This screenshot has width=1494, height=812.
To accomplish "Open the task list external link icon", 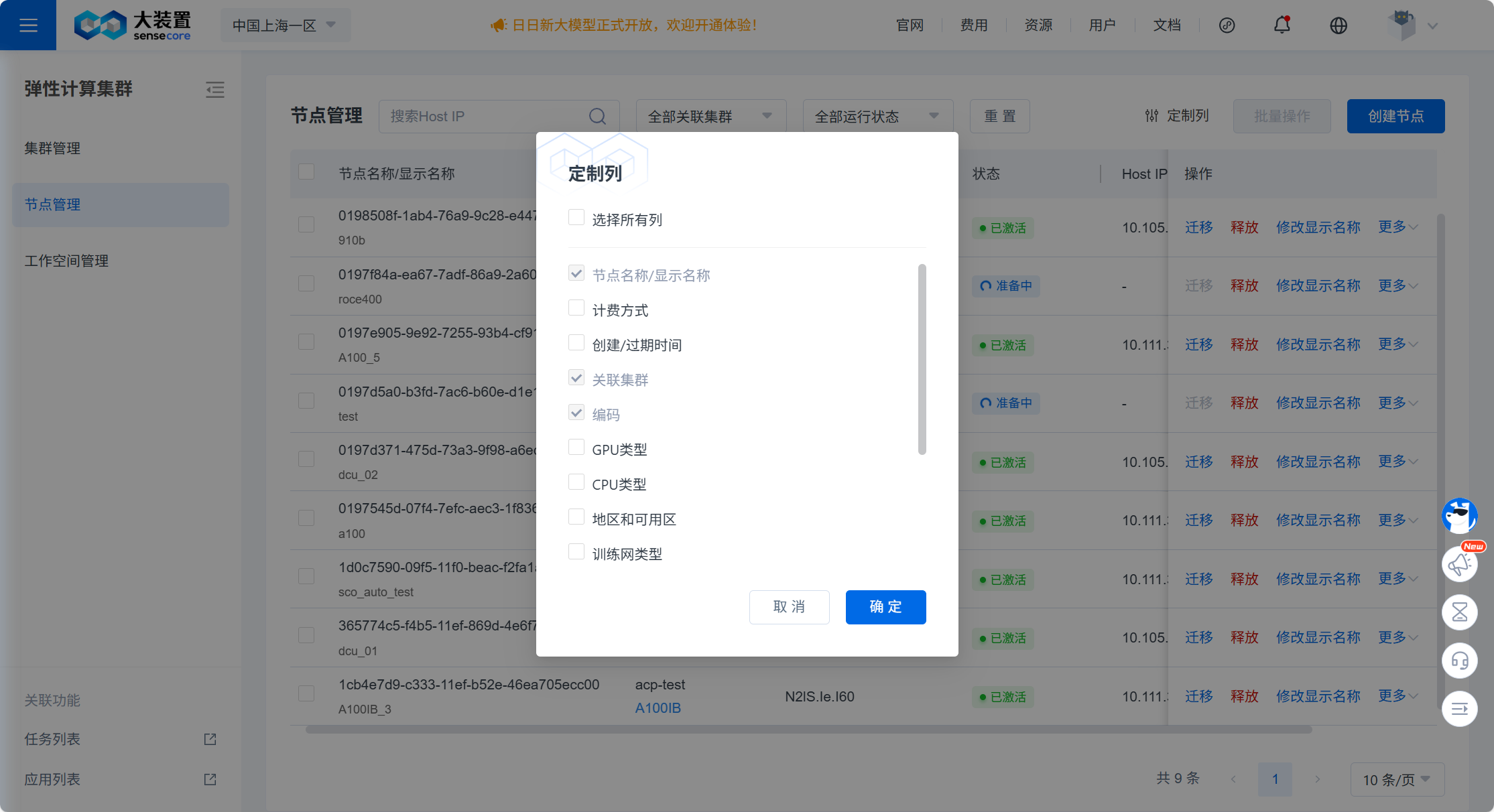I will [x=210, y=739].
